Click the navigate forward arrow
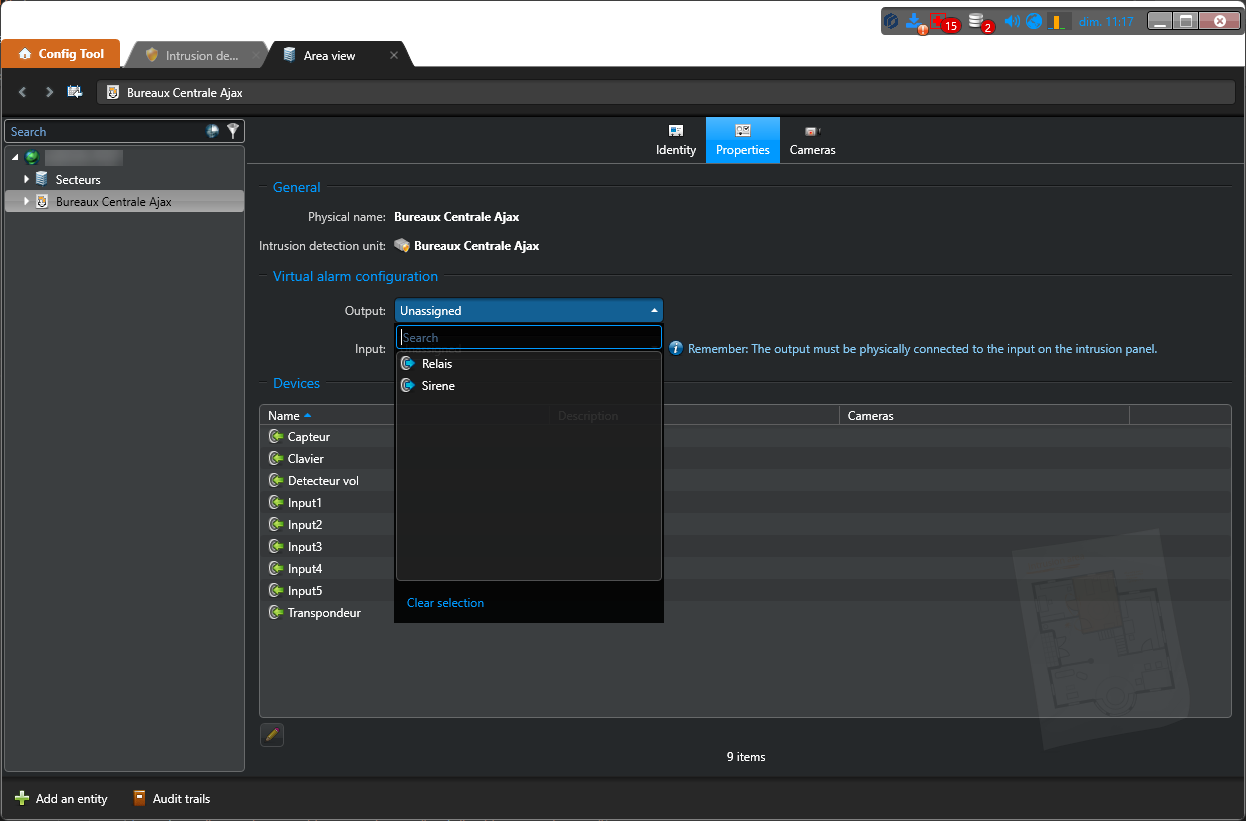This screenshot has width=1246, height=821. (49, 92)
